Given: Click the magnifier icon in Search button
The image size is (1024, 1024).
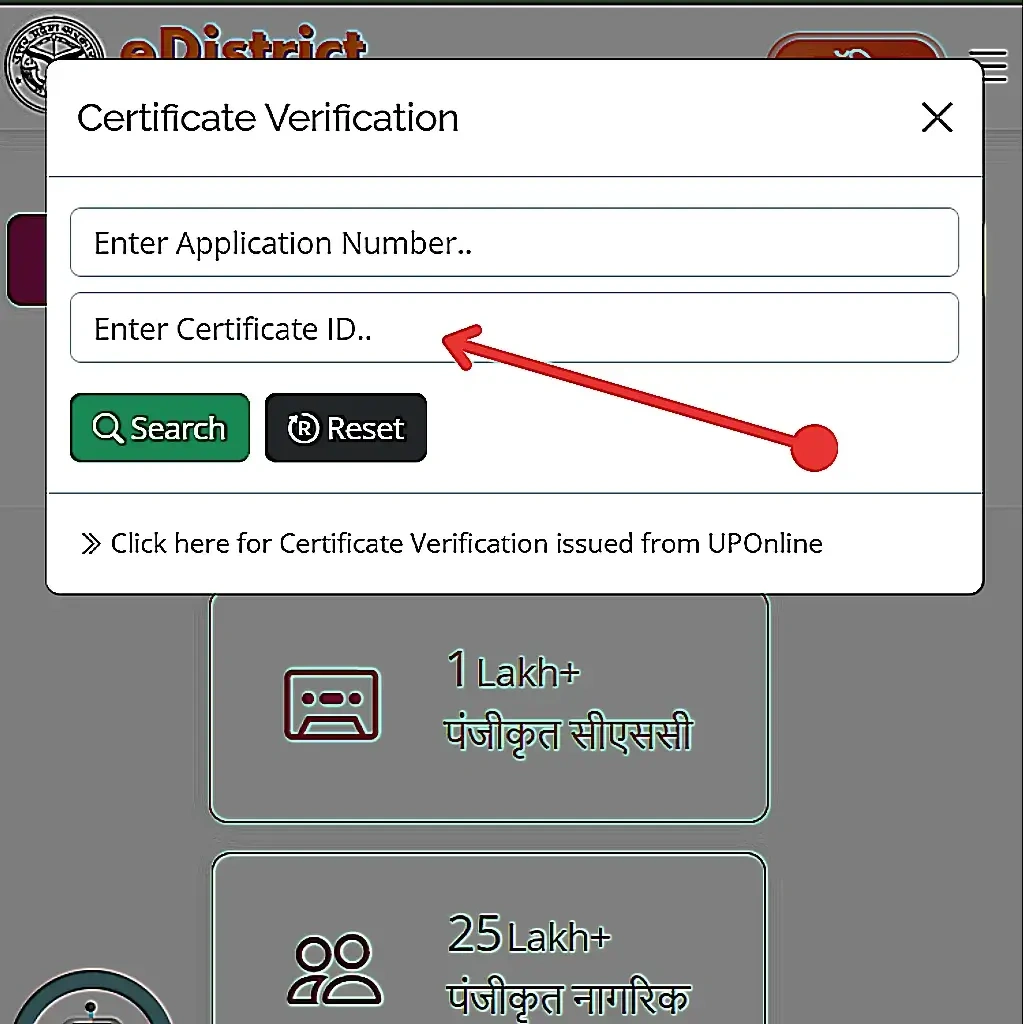Looking at the screenshot, I should pyautogui.click(x=107, y=428).
